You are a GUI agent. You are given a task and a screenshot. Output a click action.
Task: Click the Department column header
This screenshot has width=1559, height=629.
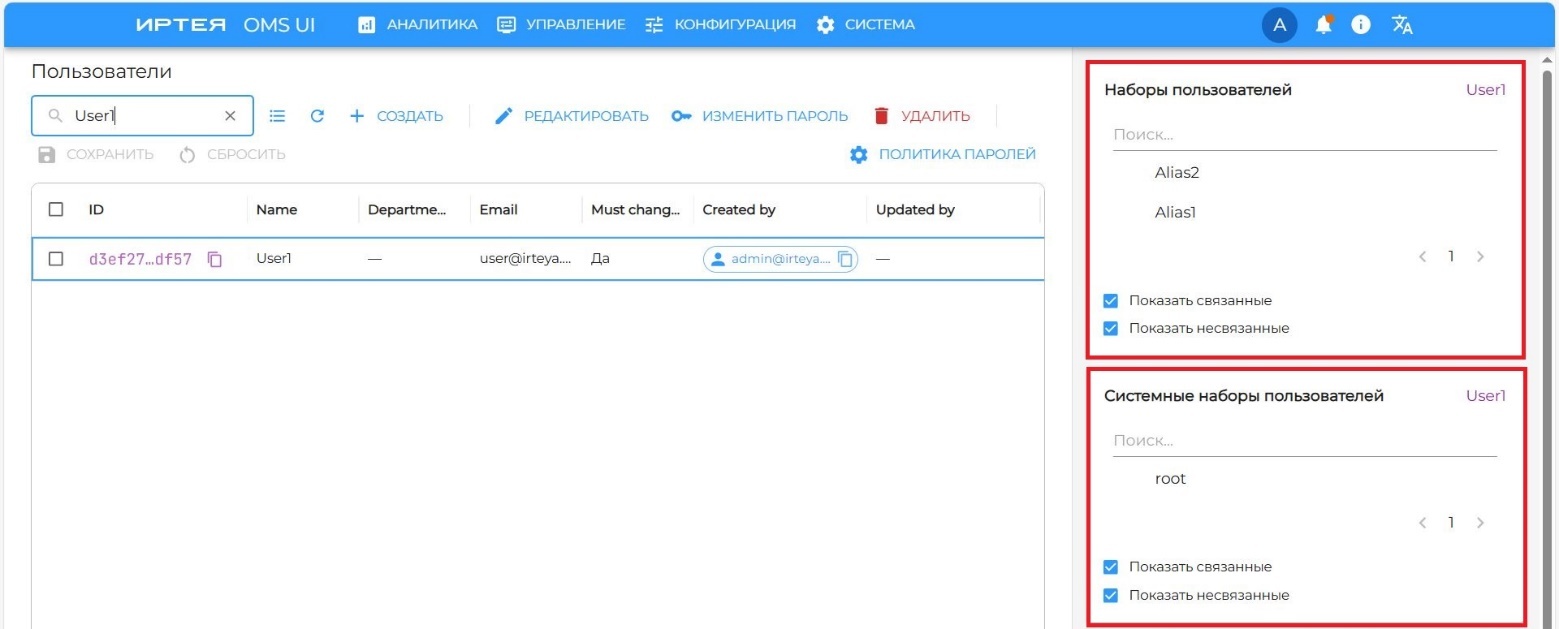point(405,210)
